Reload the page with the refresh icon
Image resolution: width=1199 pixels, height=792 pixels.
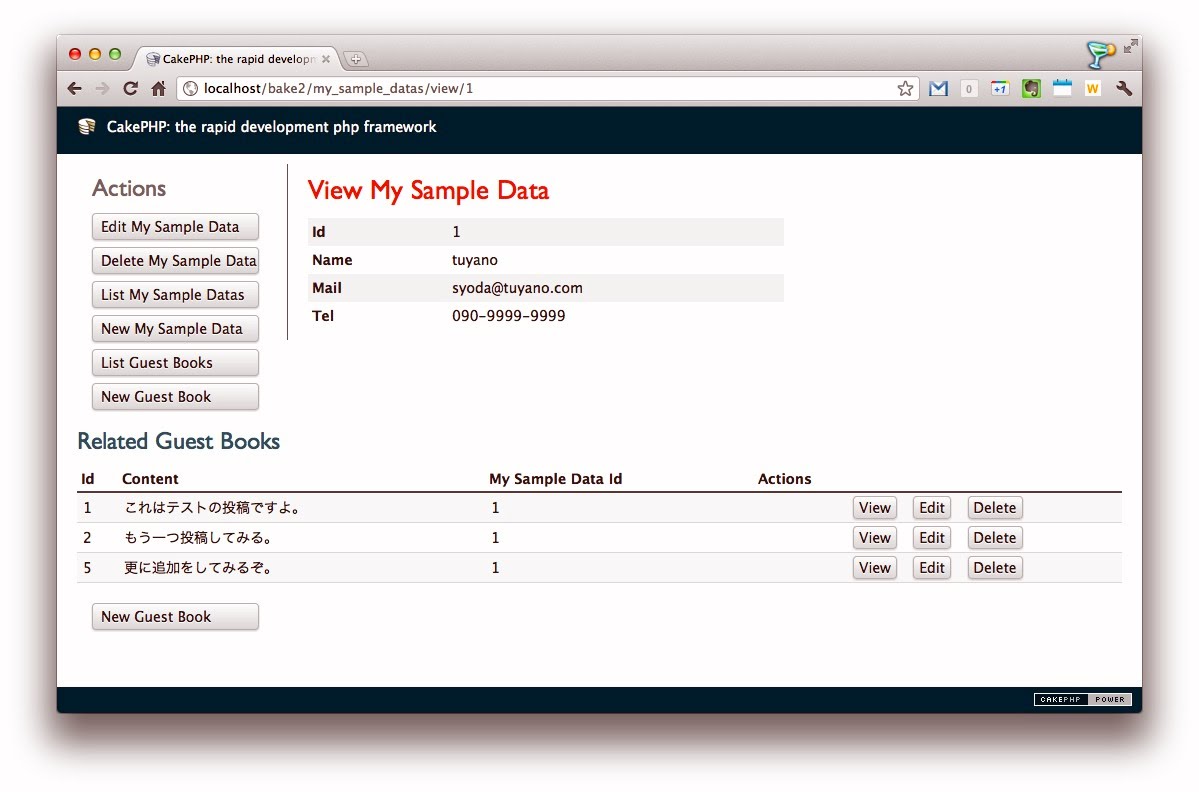130,89
